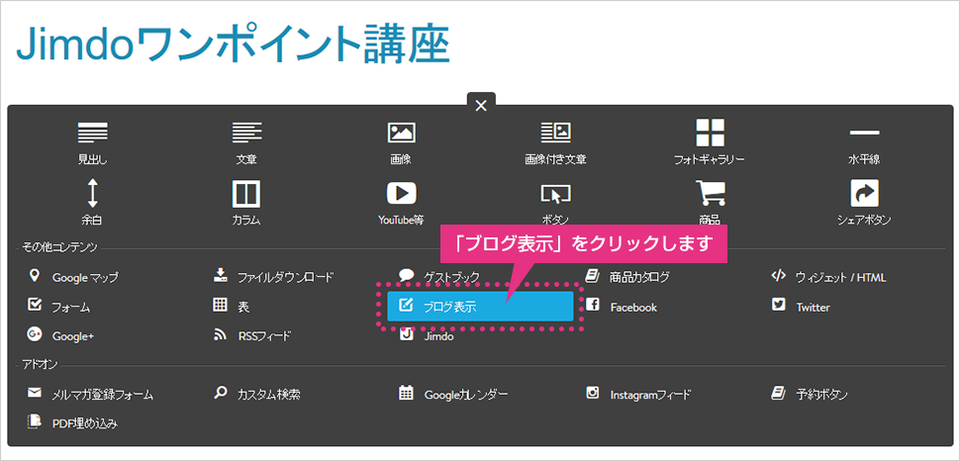Select PDF埋め込み add-on

pos(72,423)
